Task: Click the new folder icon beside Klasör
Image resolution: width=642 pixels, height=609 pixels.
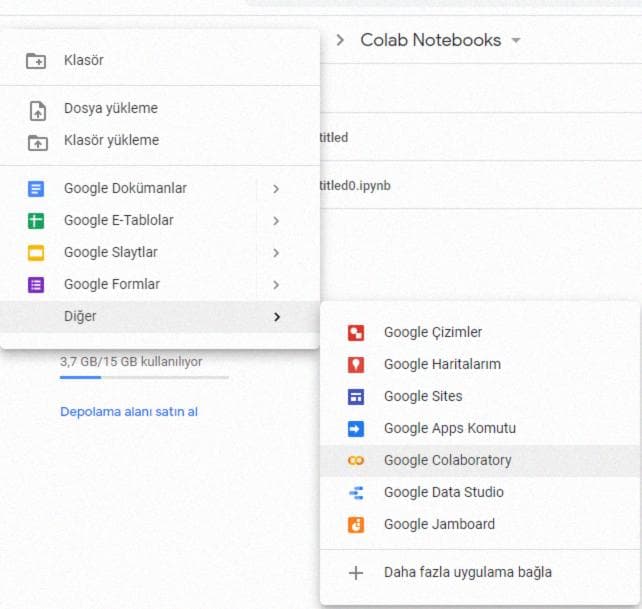Action: (x=36, y=61)
